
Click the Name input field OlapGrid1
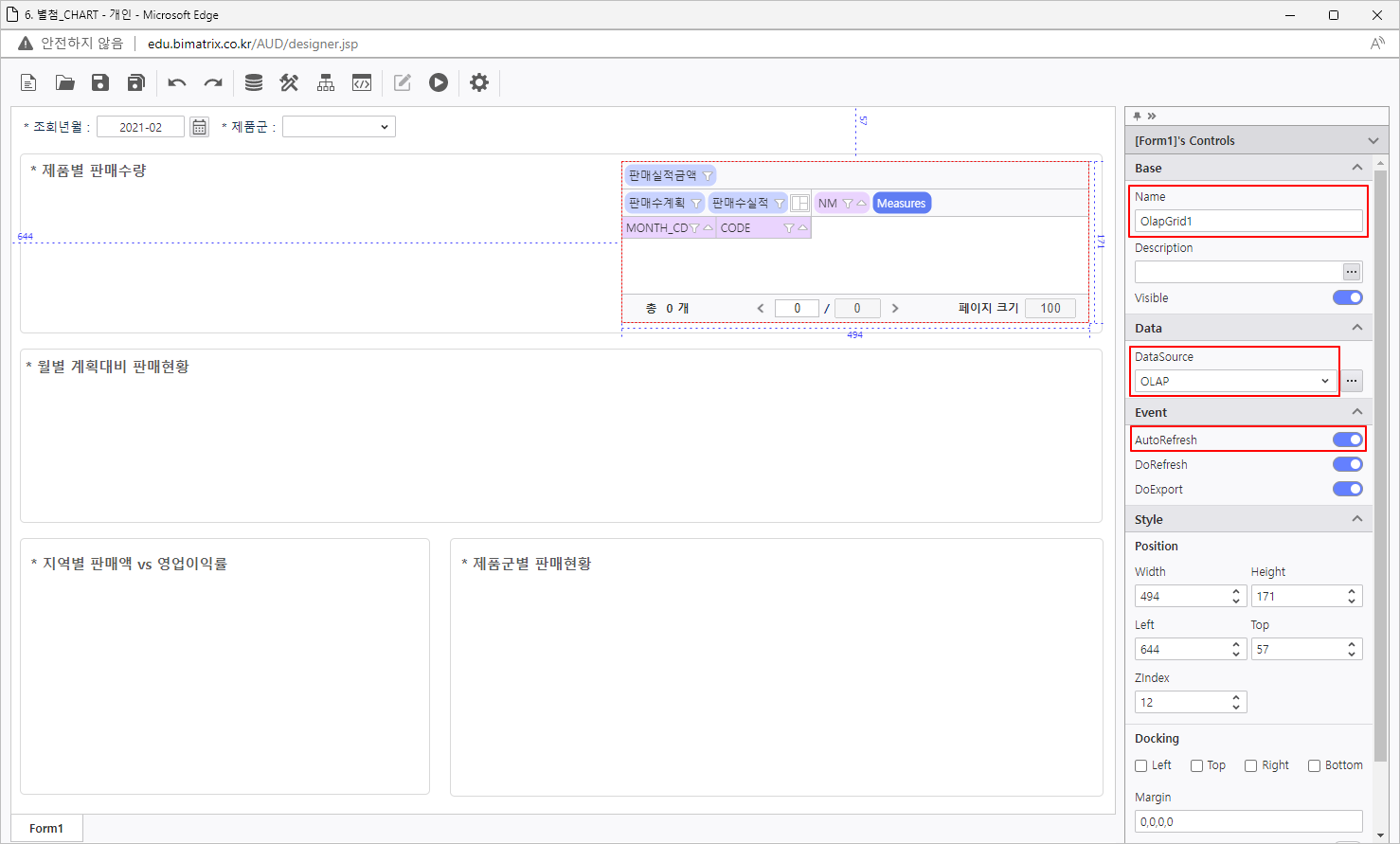[x=1247, y=221]
